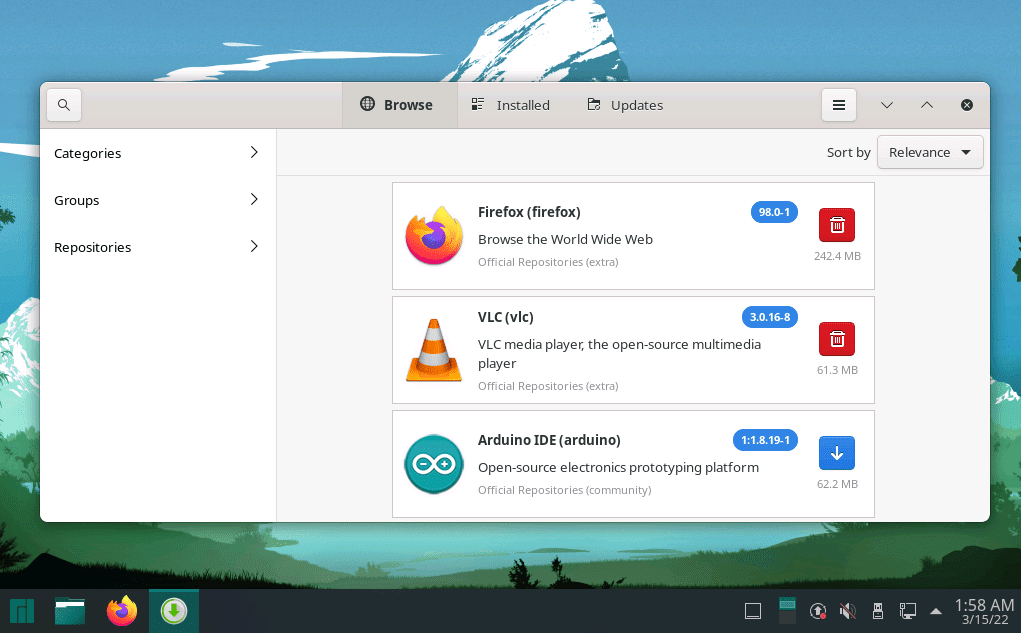Click the VLC remove trash button

(x=837, y=339)
